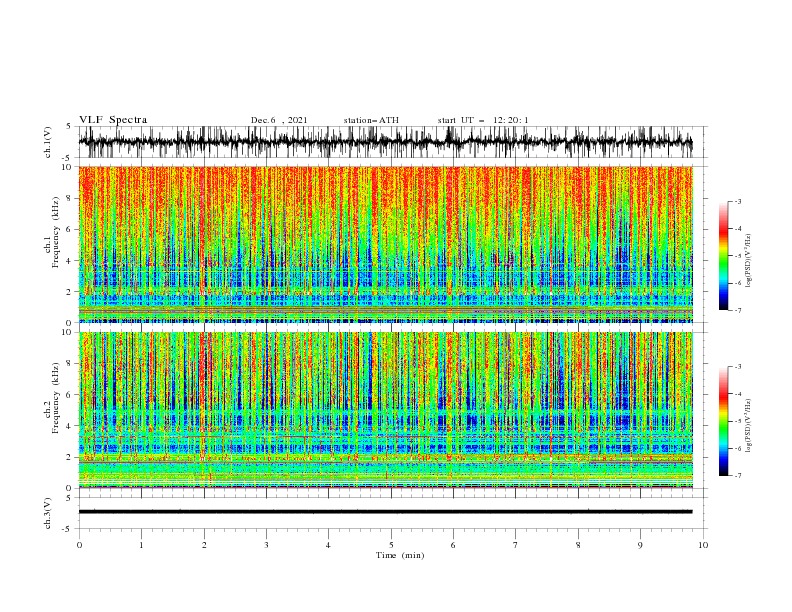Click the 'VLF Spectra' title text

pyautogui.click(x=113, y=120)
